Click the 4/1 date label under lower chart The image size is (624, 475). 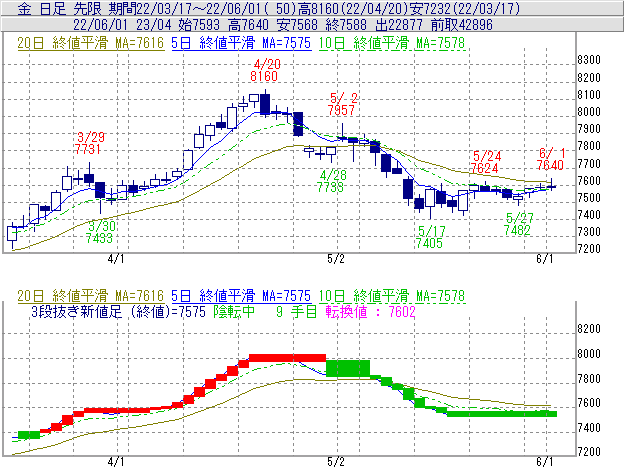(116, 462)
